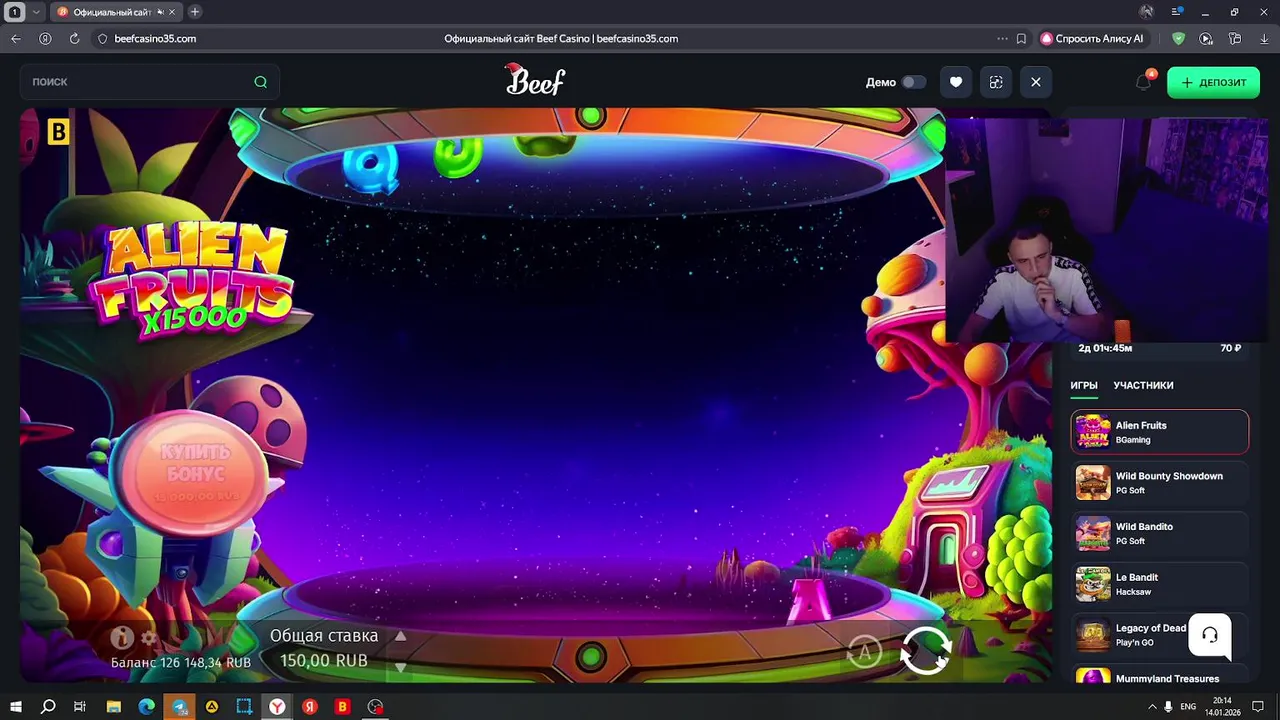The image size is (1280, 720).
Task: Close the game with the X button
Action: click(x=1036, y=82)
